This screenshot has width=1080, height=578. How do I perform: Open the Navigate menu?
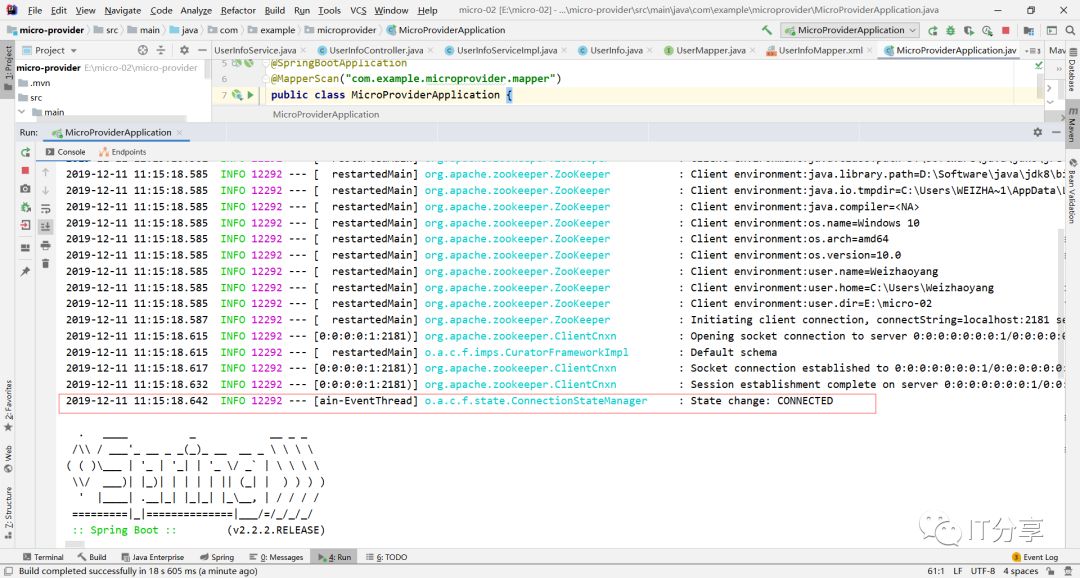(123, 10)
